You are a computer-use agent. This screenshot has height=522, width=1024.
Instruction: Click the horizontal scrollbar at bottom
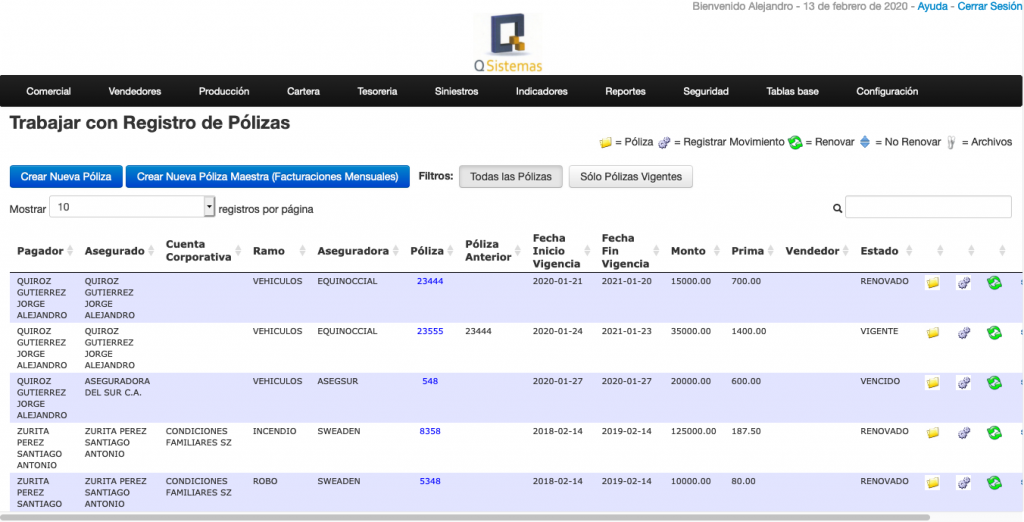[465, 517]
